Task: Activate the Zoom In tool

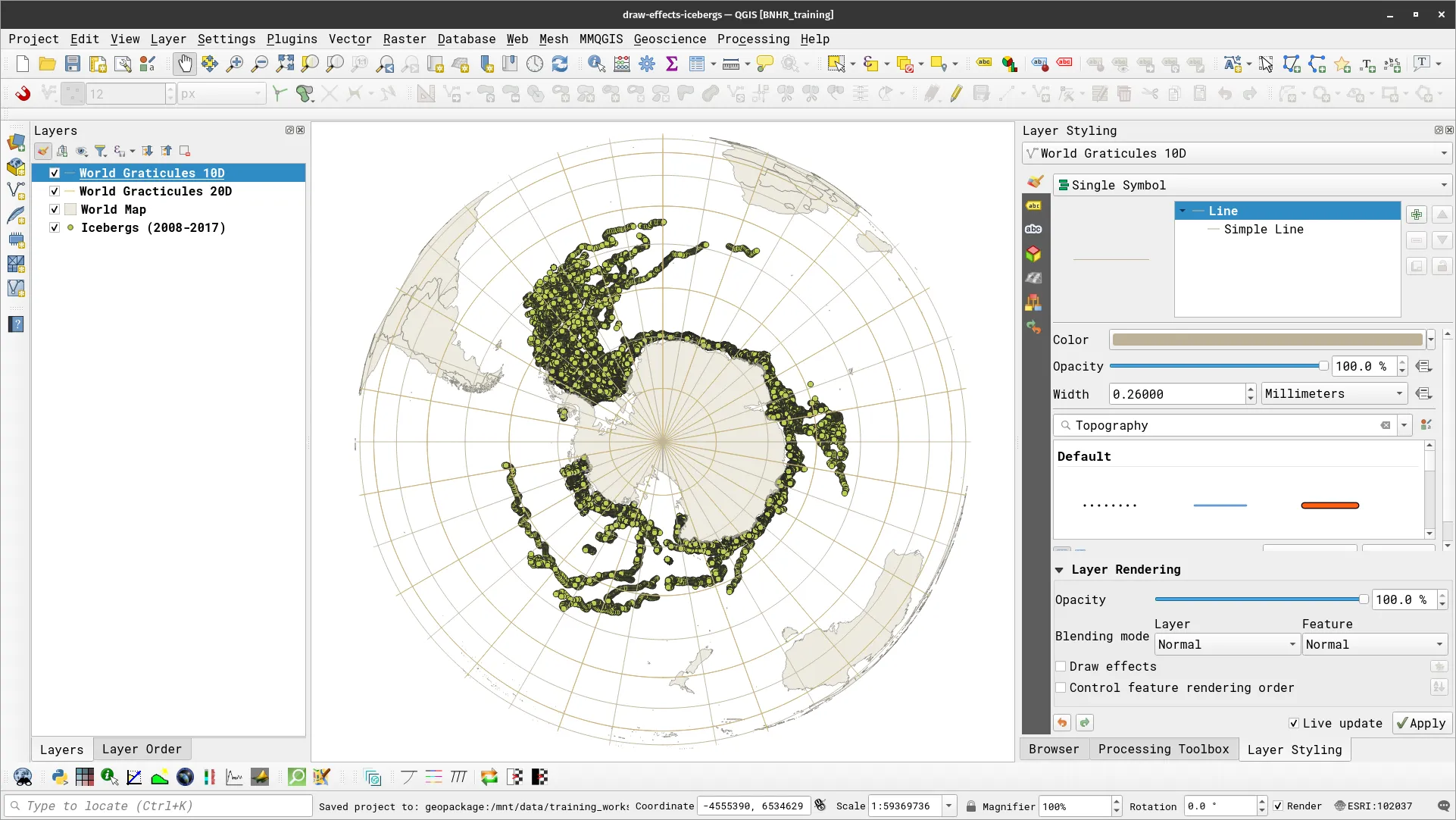Action: pos(234,64)
